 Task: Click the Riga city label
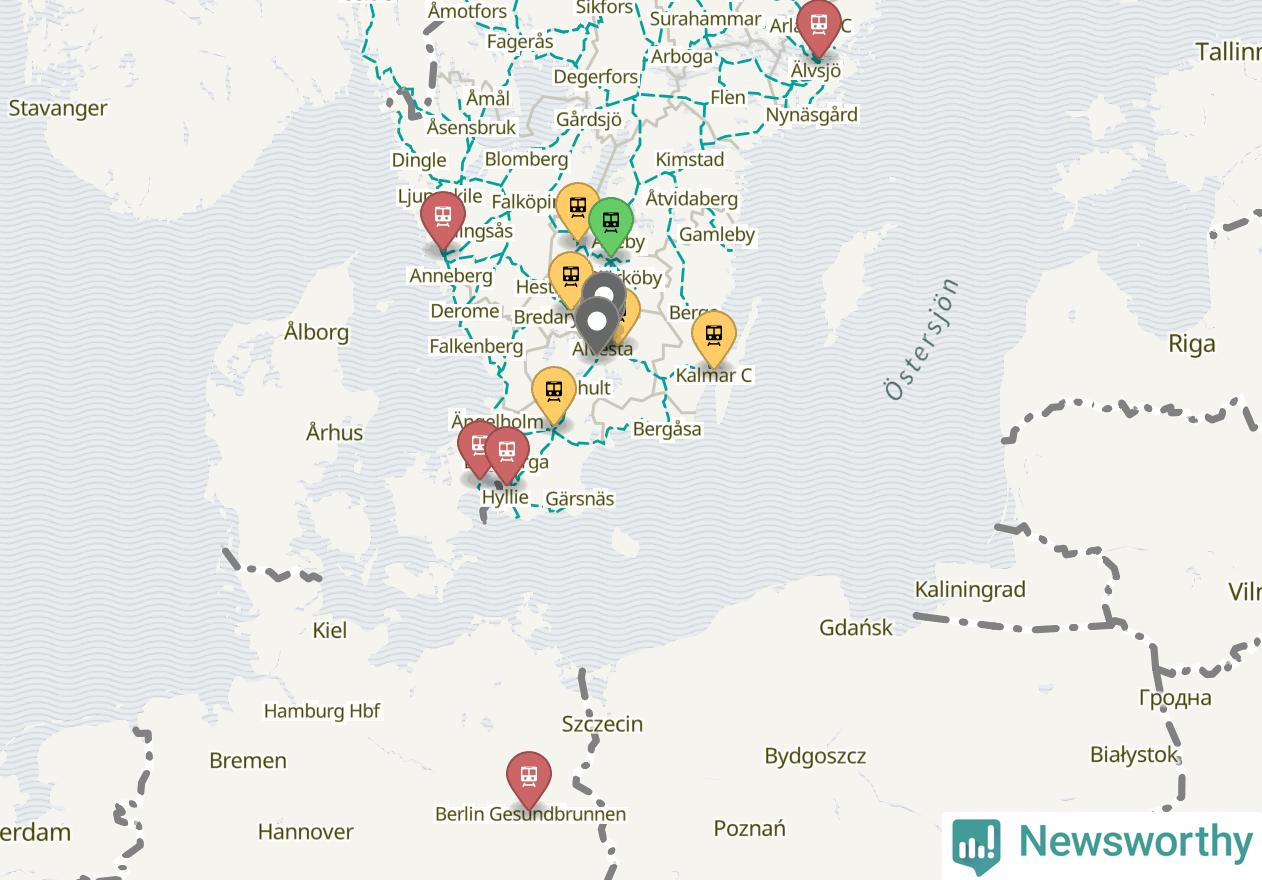point(1192,344)
